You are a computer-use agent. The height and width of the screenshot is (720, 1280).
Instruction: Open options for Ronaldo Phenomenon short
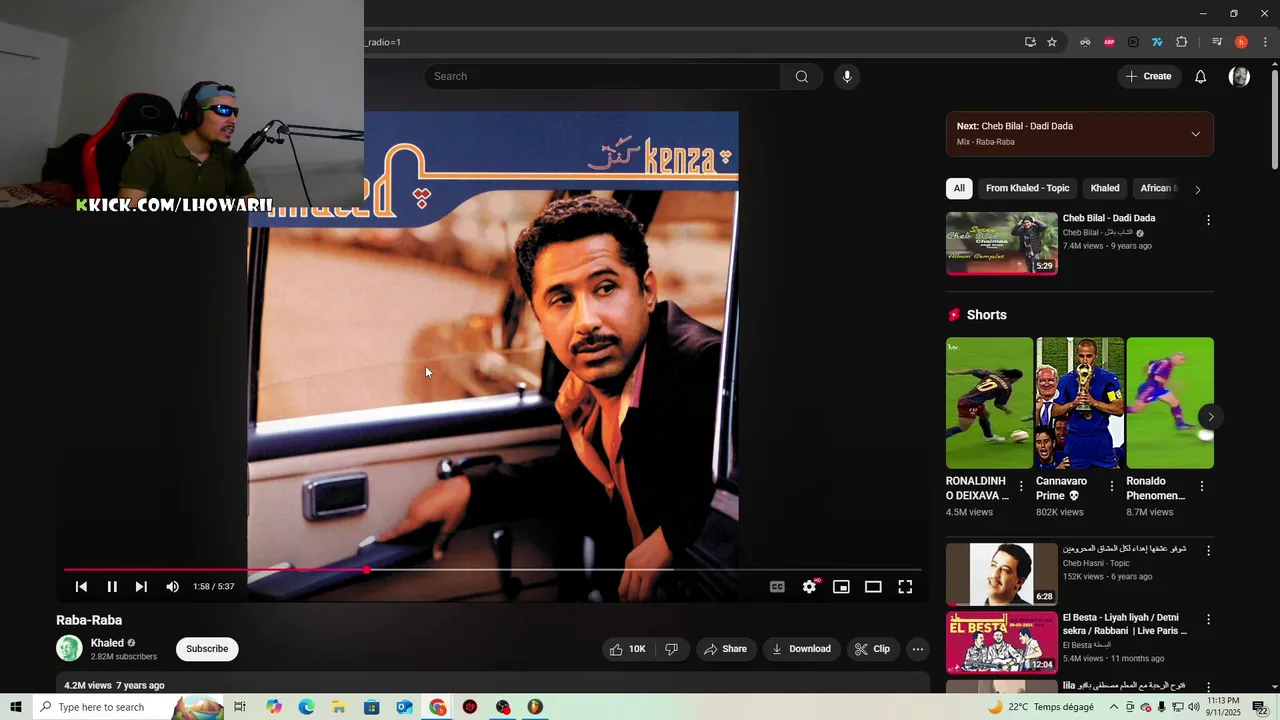pos(1202,486)
